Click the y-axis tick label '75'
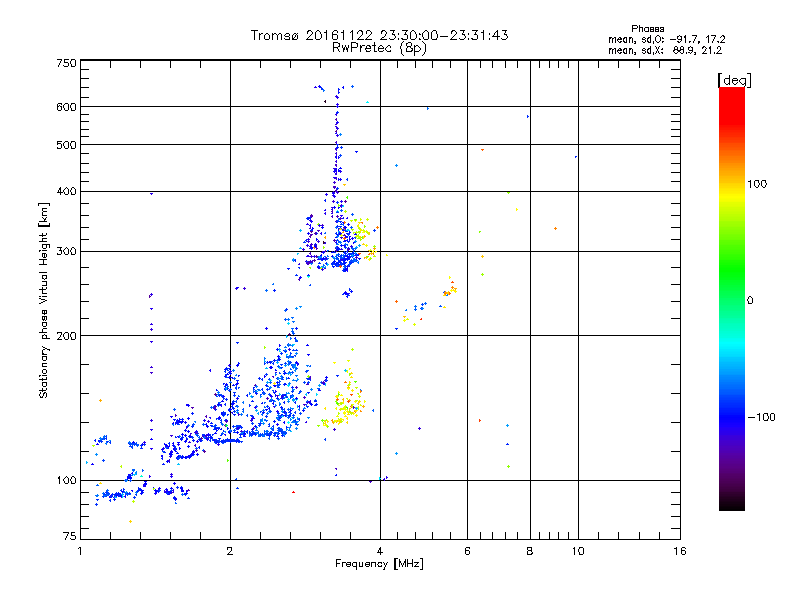The image size is (800, 600). 70,536
